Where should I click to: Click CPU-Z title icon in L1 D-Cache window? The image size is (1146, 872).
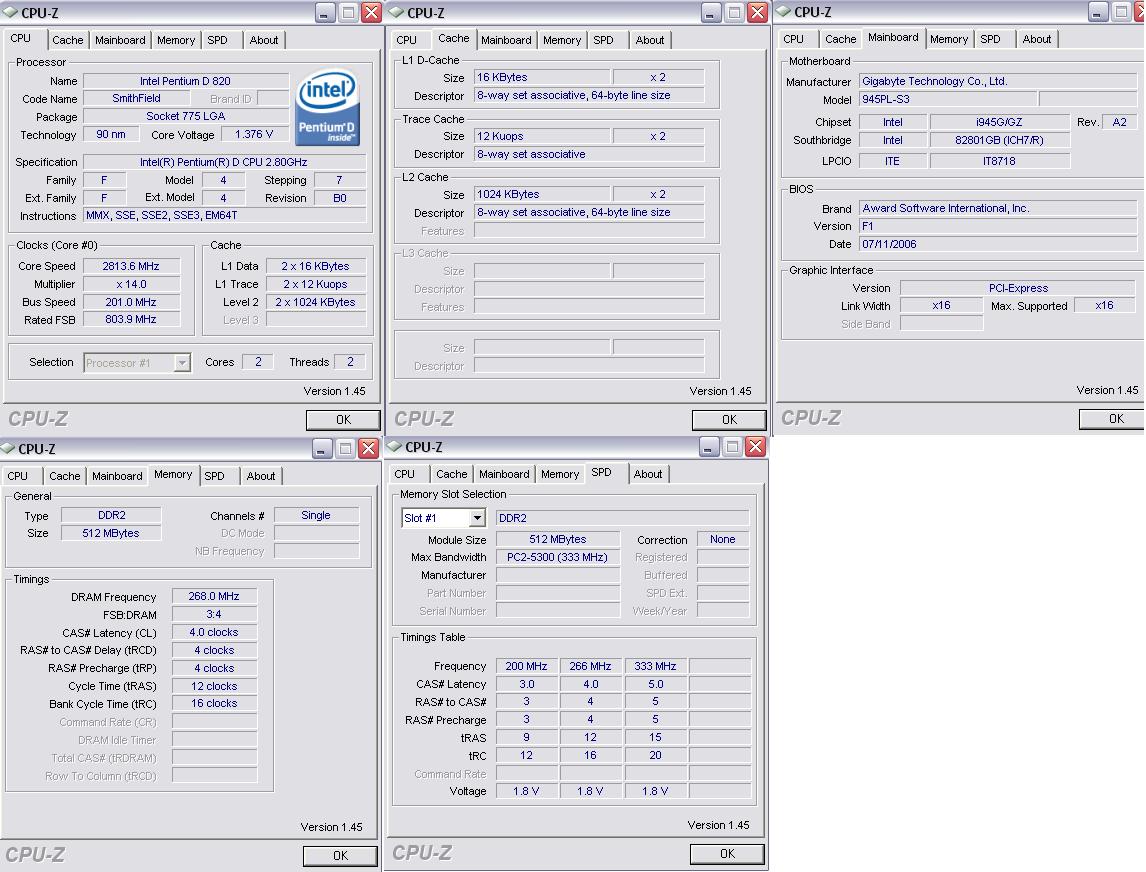396,12
